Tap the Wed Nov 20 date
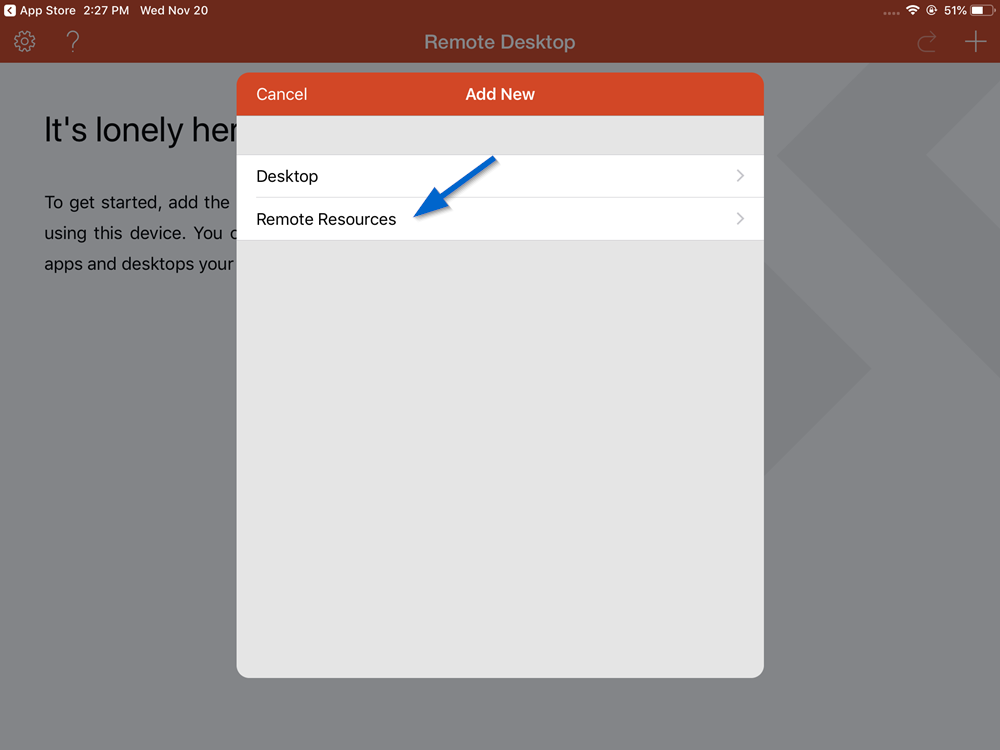Image resolution: width=1000 pixels, height=750 pixels. click(174, 10)
